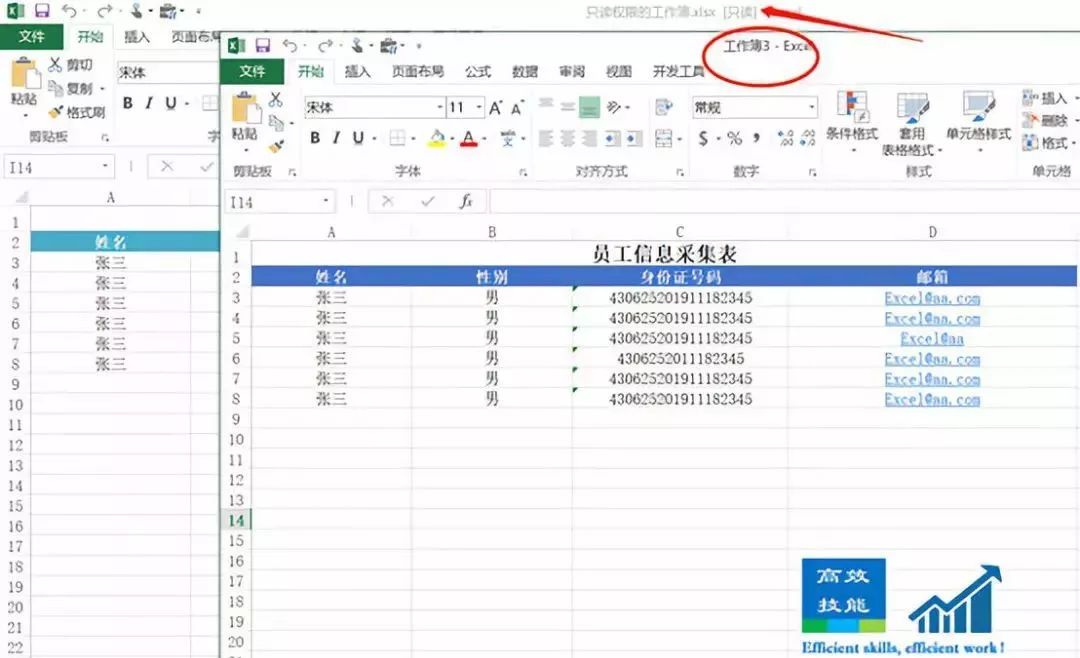Click Cut scissors icon in front window
The width and height of the screenshot is (1080, 658).
click(276, 100)
